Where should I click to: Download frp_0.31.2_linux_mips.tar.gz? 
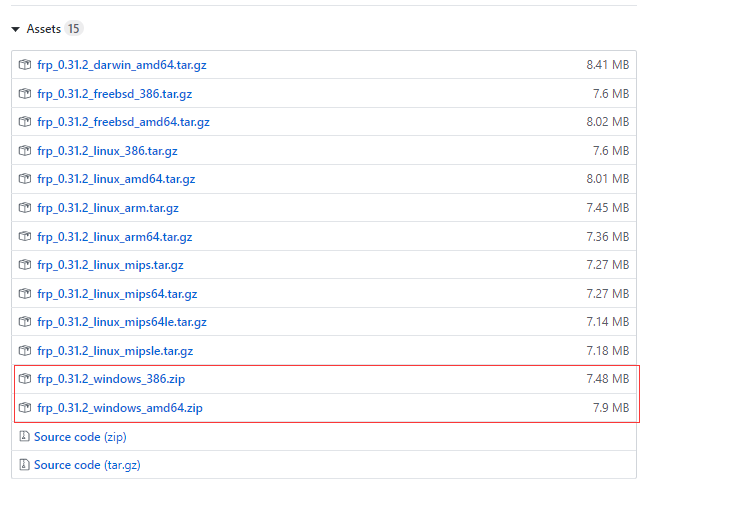click(x=110, y=265)
